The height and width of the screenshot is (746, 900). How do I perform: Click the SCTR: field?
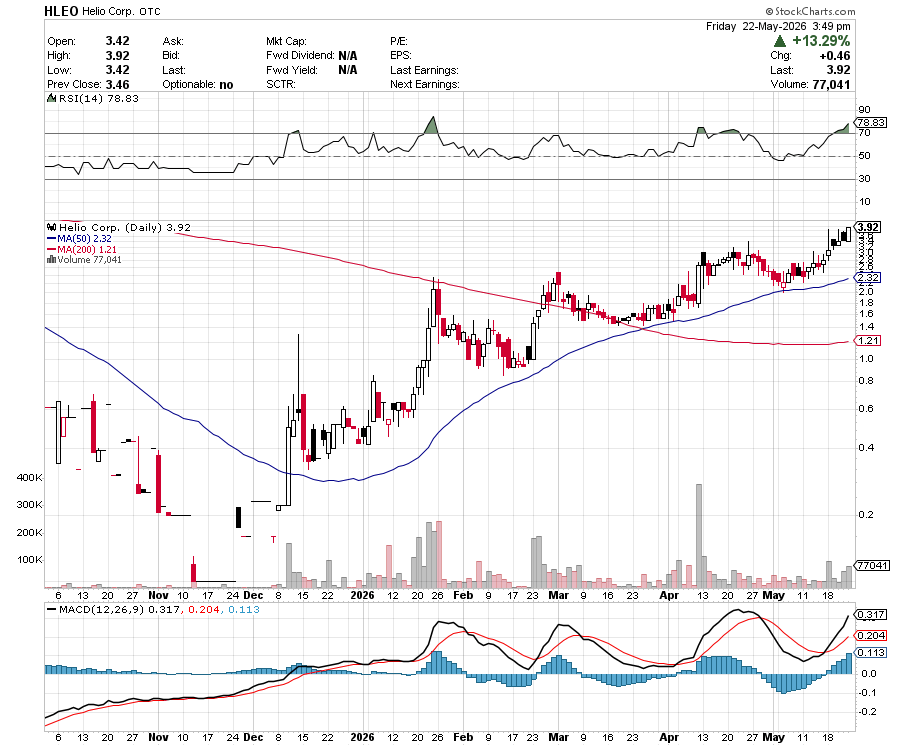pyautogui.click(x=281, y=84)
